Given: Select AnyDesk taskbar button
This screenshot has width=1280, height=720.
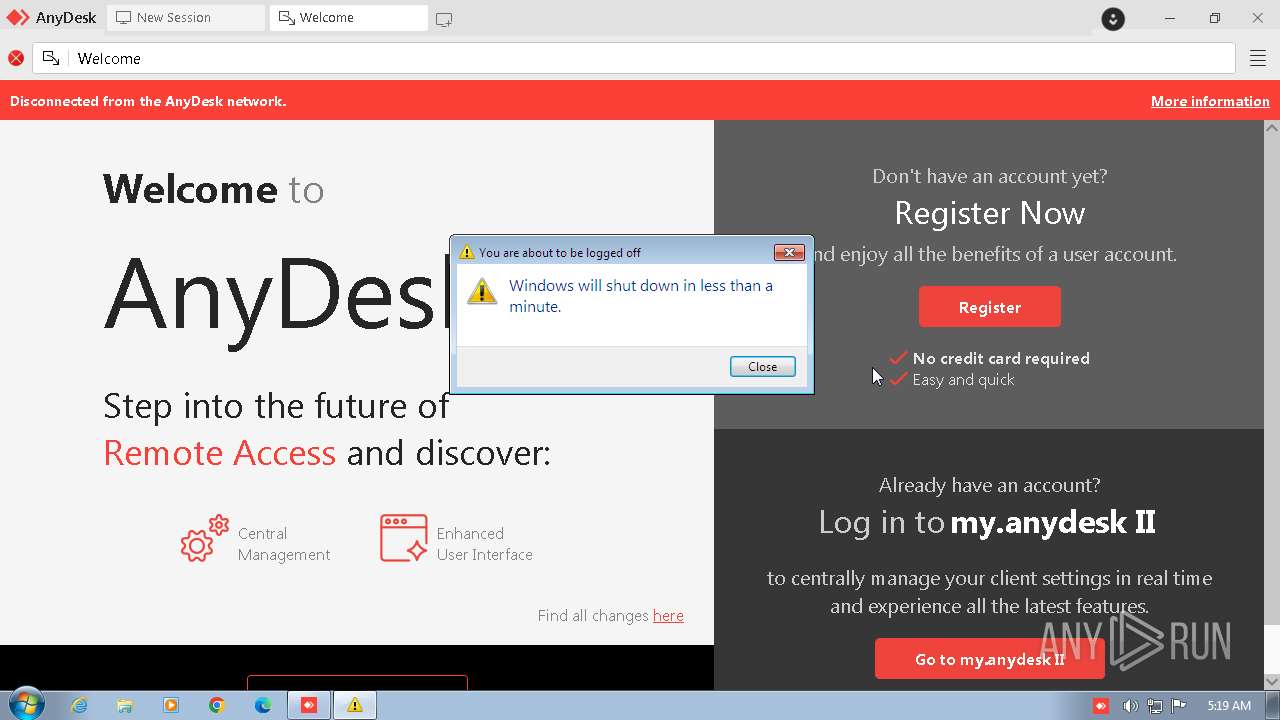Looking at the screenshot, I should [x=309, y=706].
